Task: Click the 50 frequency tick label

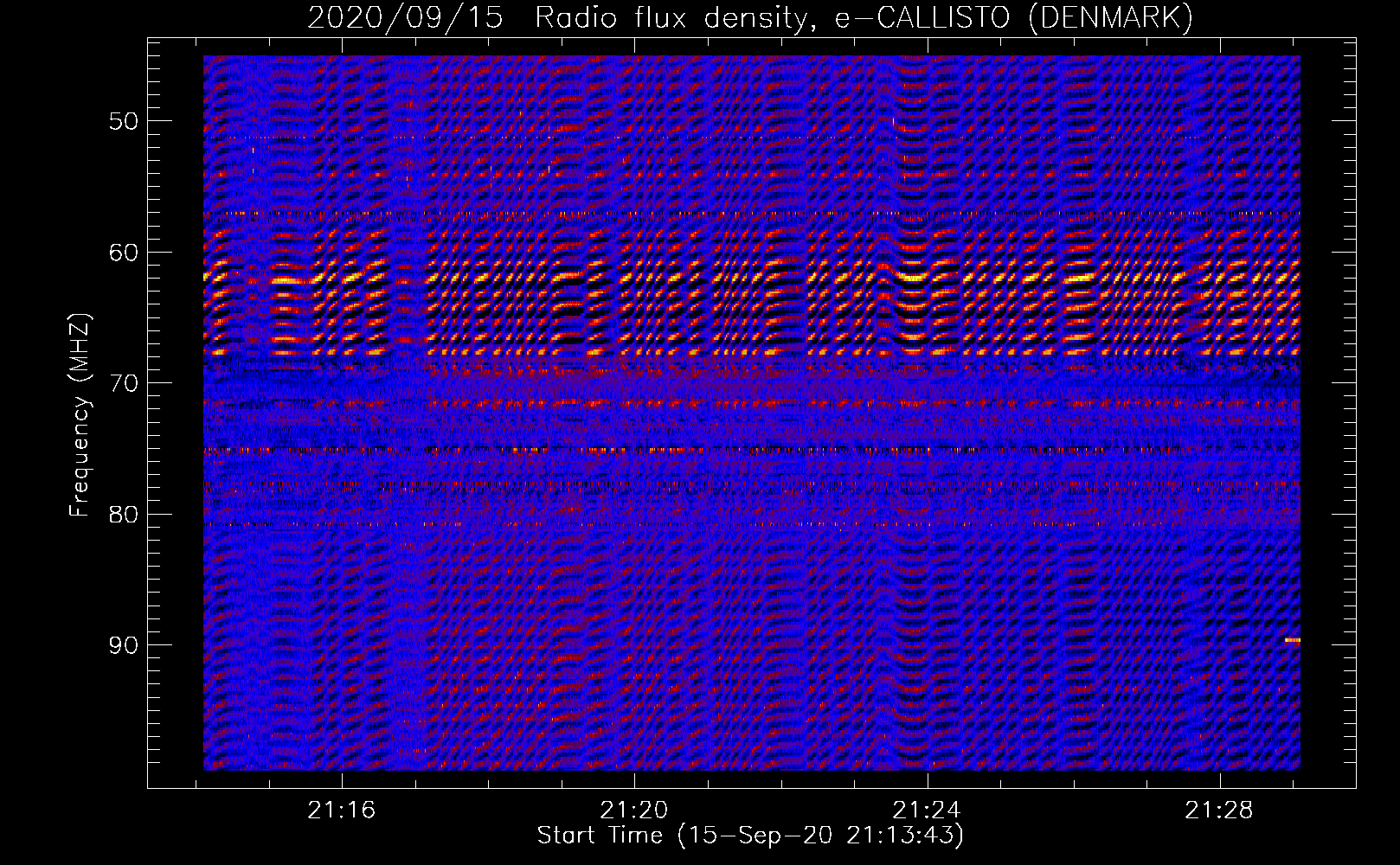Action: pyautogui.click(x=124, y=120)
